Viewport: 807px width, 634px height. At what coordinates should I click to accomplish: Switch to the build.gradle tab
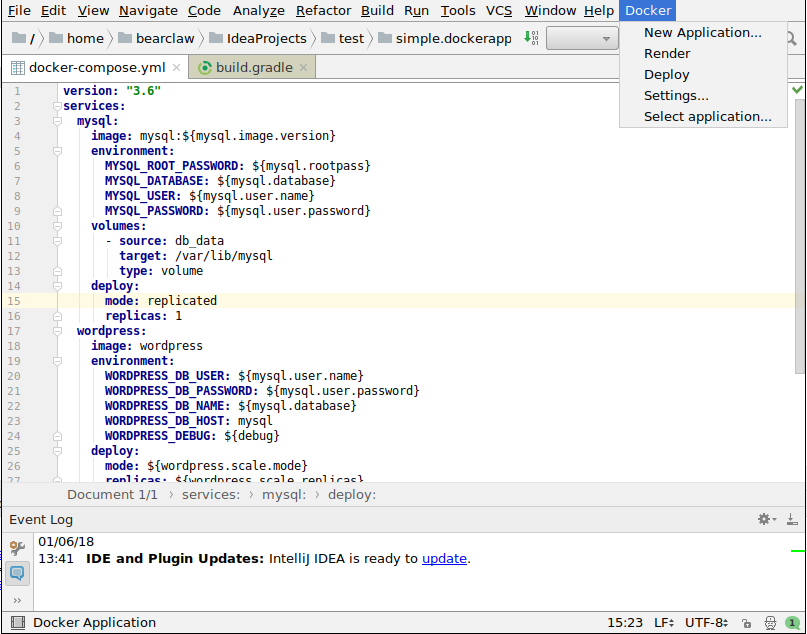click(253, 67)
